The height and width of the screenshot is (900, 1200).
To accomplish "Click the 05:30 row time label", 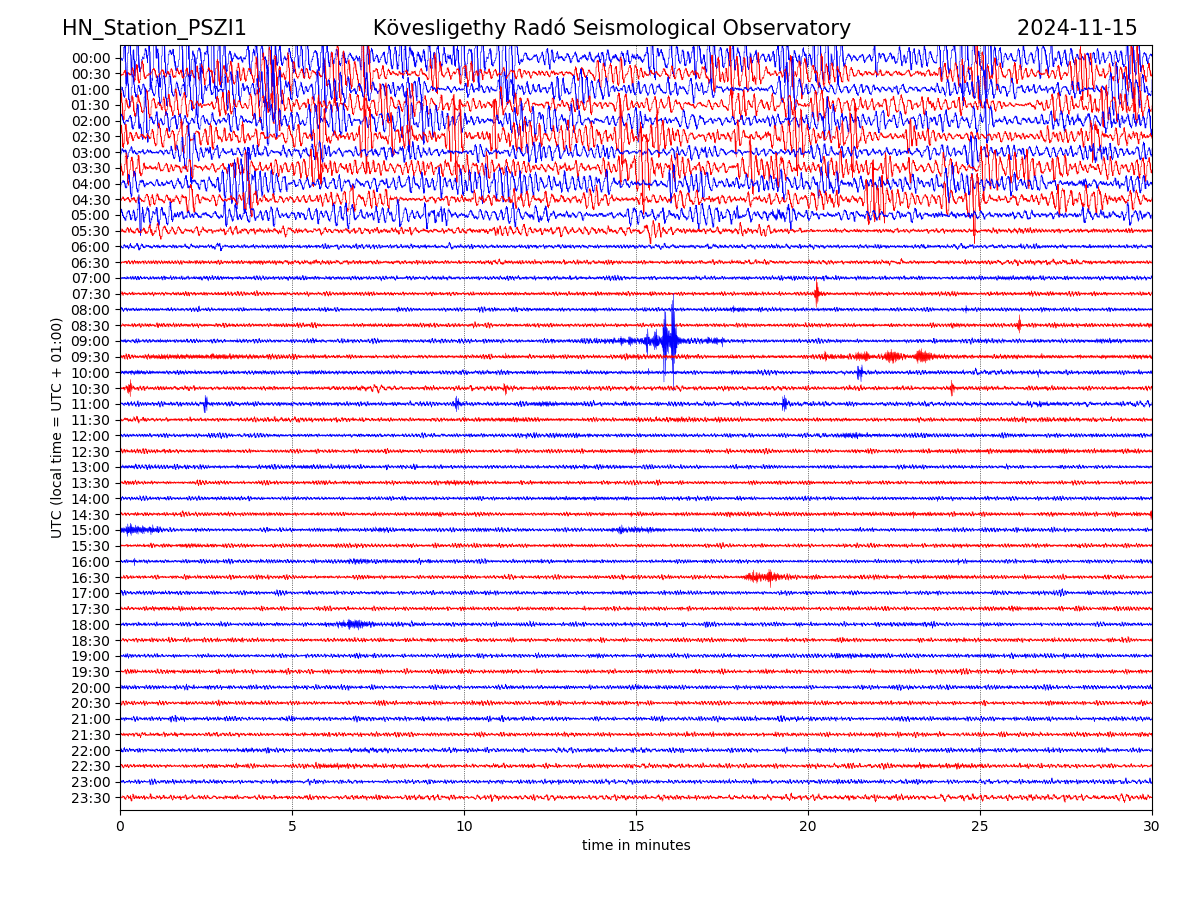I will point(91,231).
